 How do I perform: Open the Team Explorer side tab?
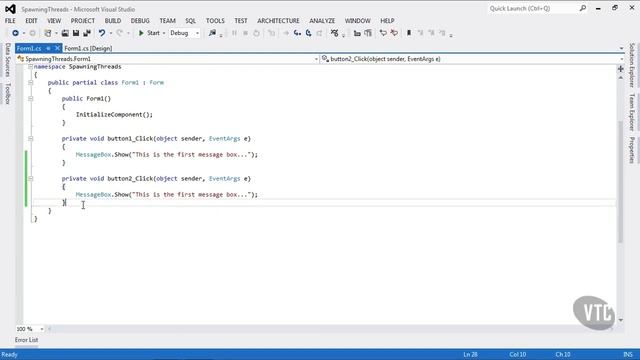coord(632,112)
